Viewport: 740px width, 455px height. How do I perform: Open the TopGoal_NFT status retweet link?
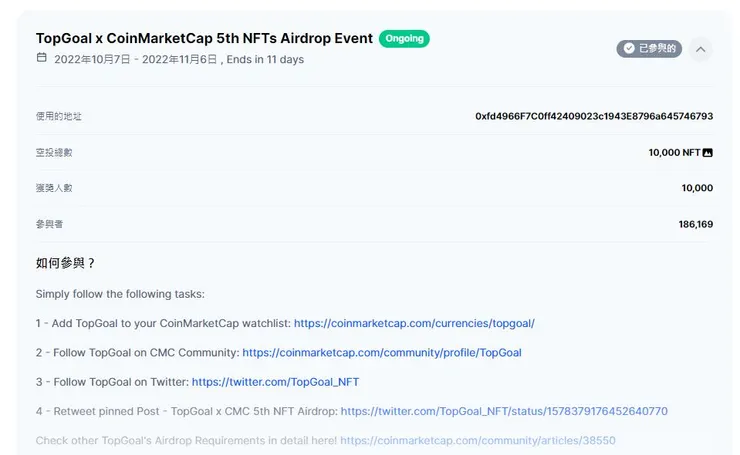click(504, 411)
